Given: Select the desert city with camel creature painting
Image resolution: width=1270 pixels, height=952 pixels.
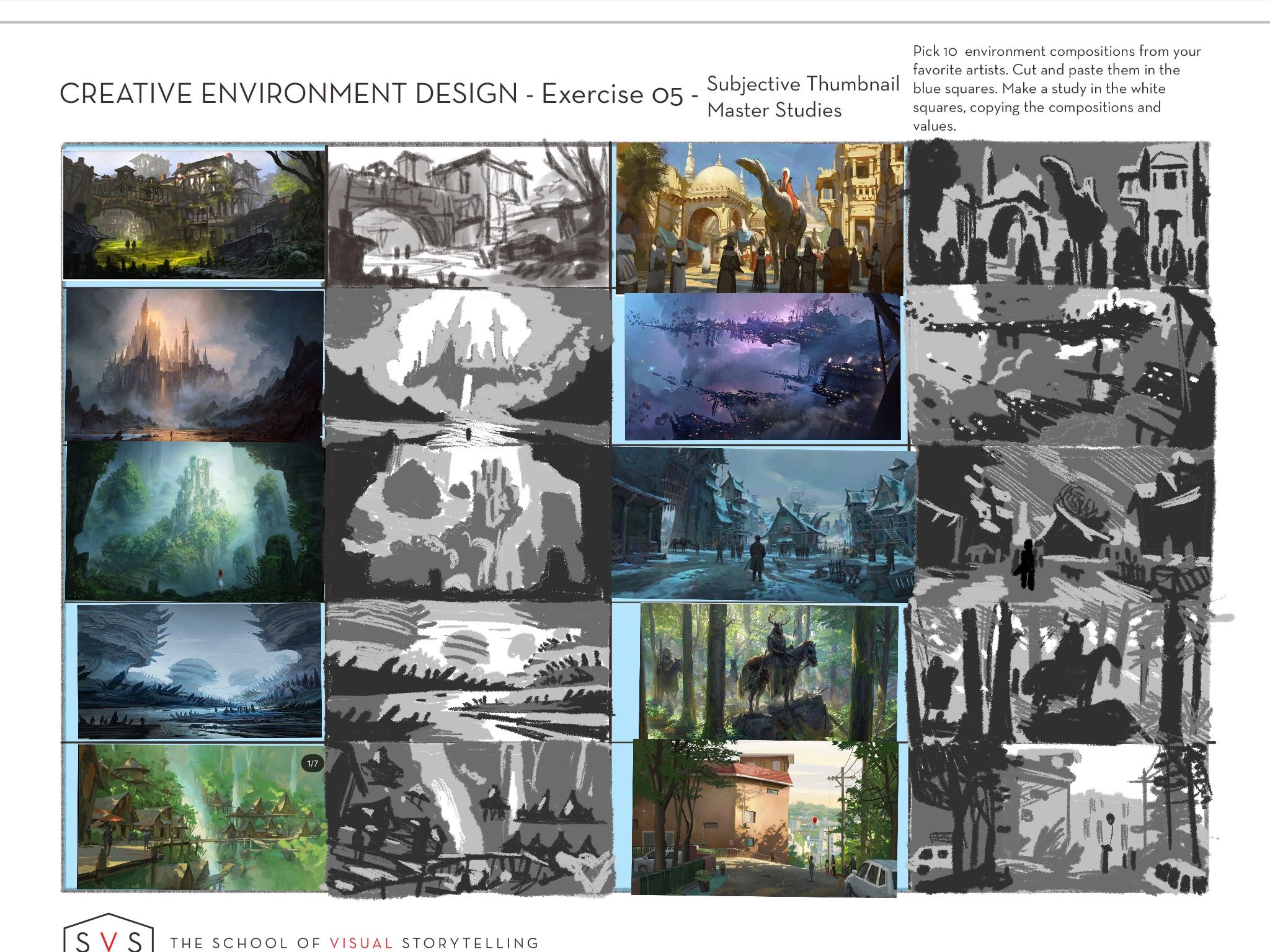Looking at the screenshot, I should click(x=760, y=217).
